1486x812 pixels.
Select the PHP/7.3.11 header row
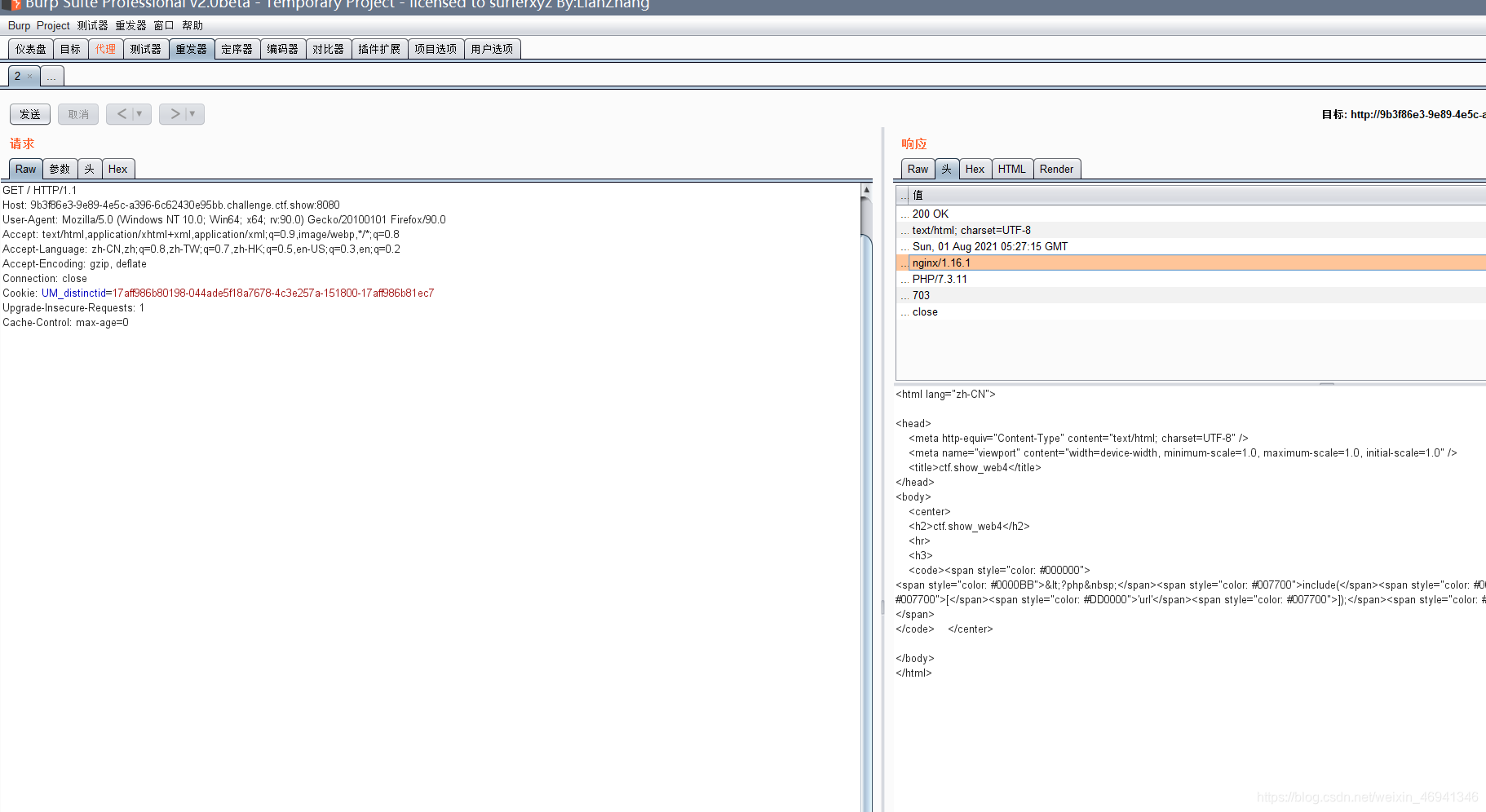[1191, 279]
